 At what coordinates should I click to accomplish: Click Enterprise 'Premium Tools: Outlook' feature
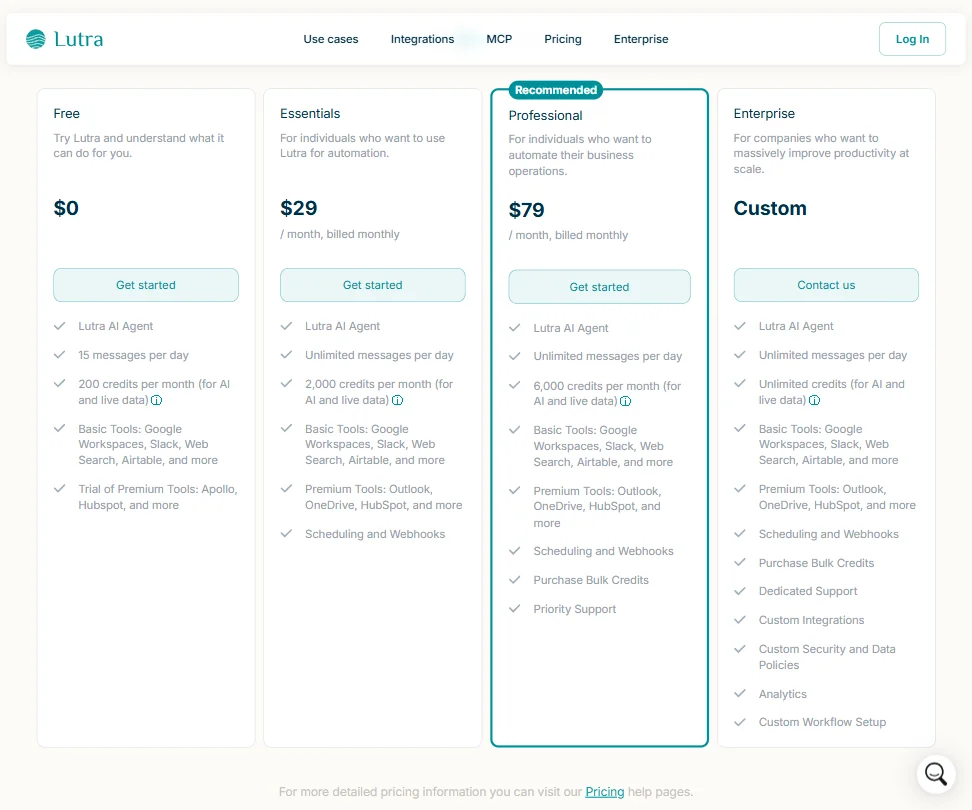(837, 497)
